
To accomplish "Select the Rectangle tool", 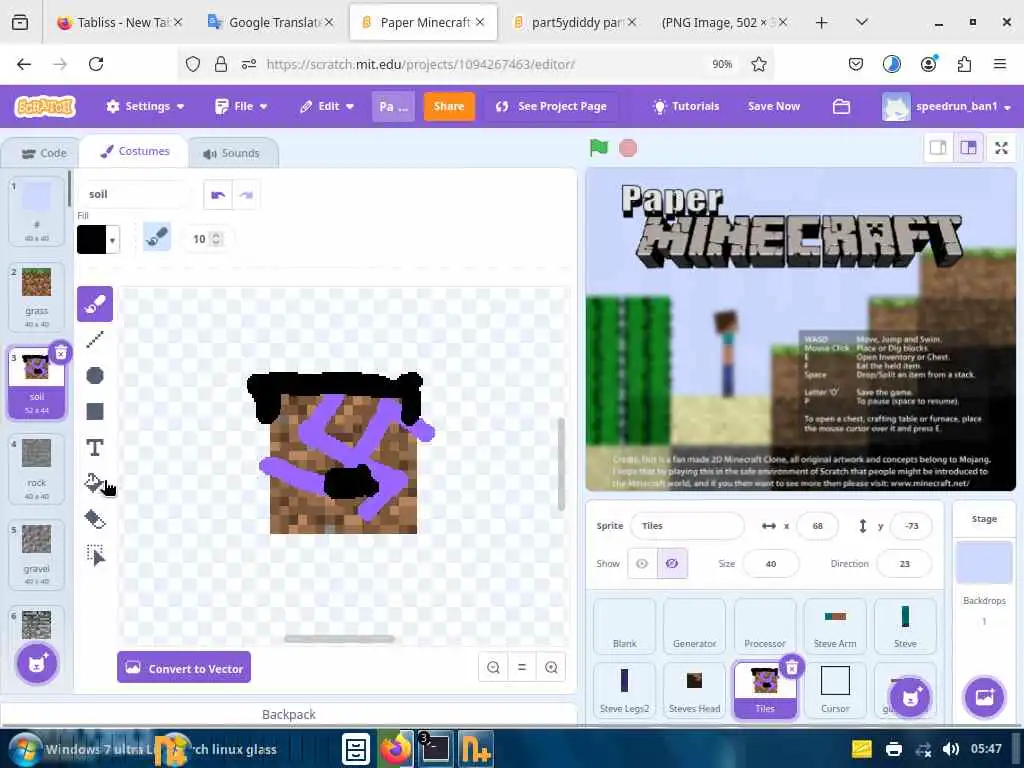I will click(x=95, y=411).
